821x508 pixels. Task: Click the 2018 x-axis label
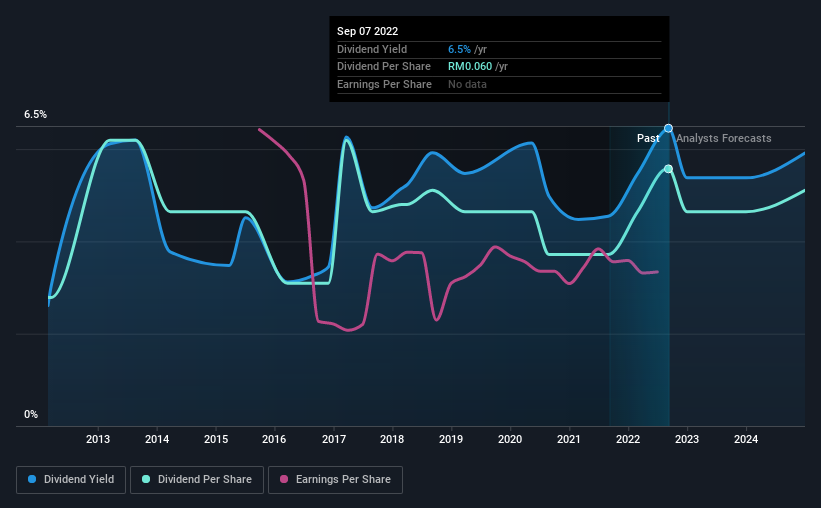point(392,439)
